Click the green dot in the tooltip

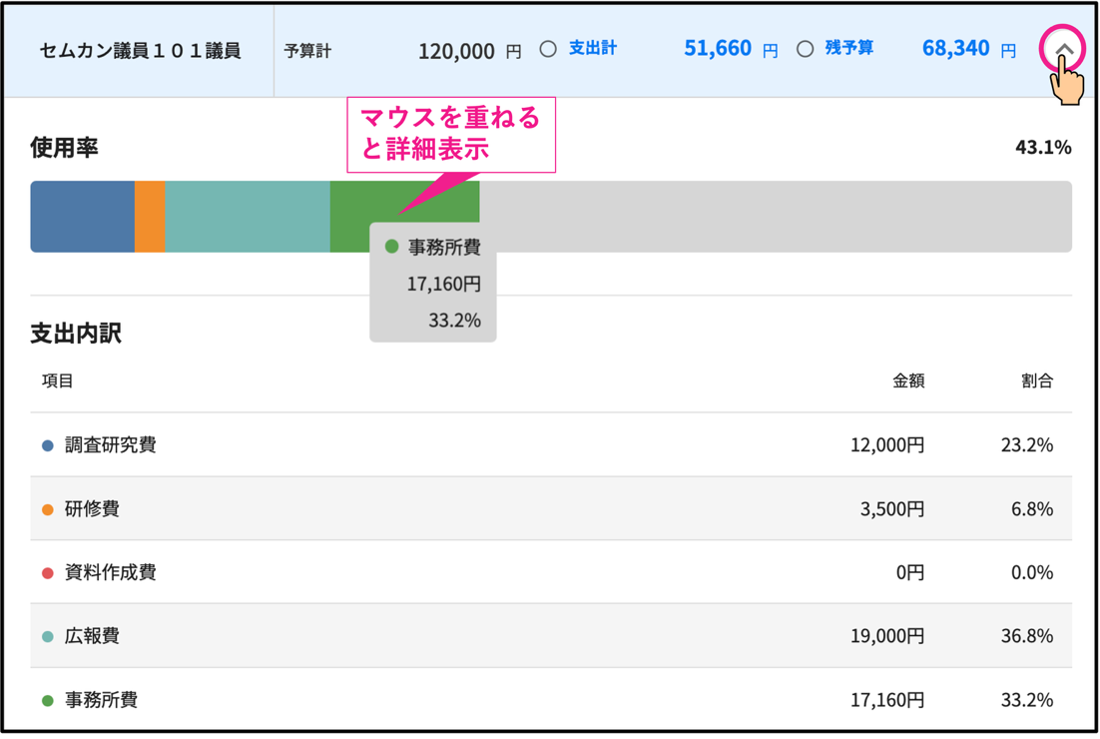click(x=392, y=247)
